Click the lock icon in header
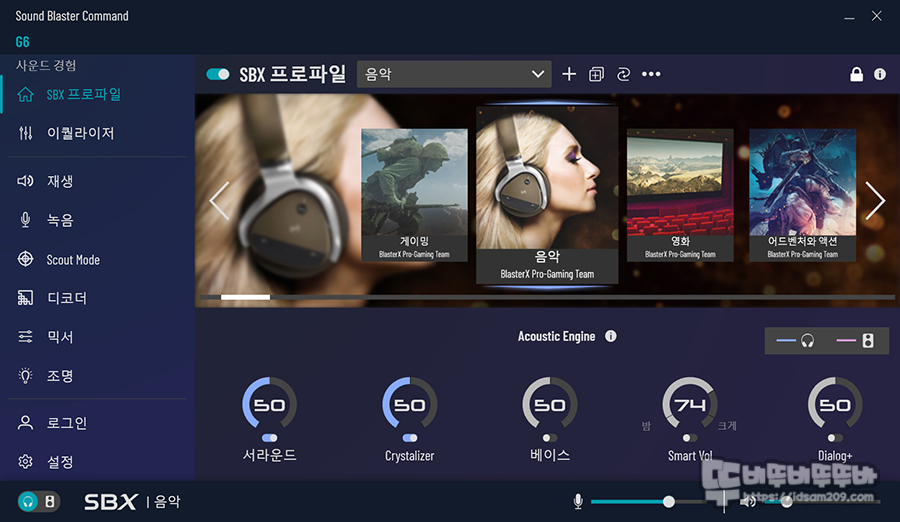The width and height of the screenshot is (900, 522). click(x=856, y=74)
